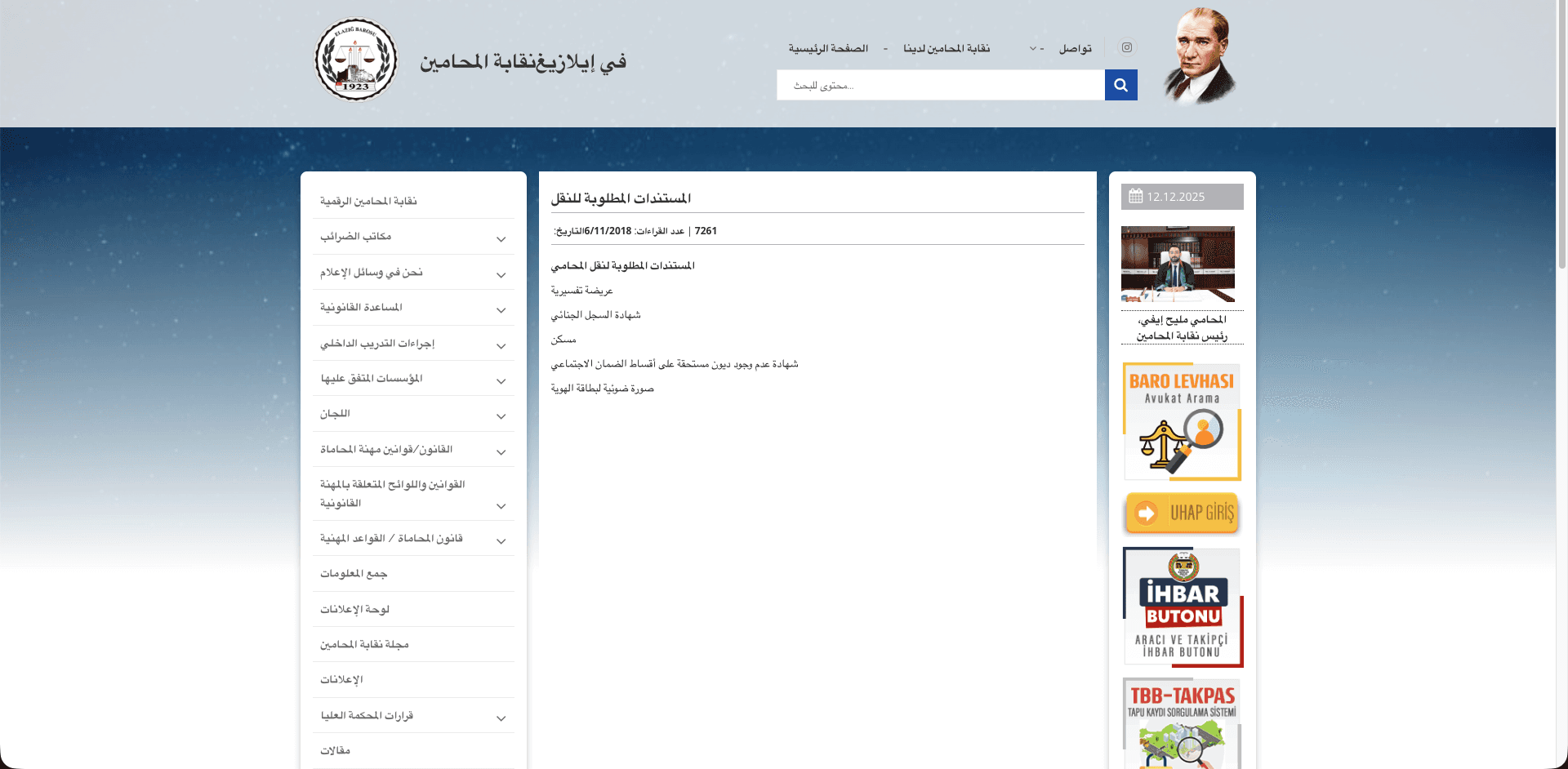Click the UHAP GİRİŞ button
The width and height of the screenshot is (1568, 769).
click(x=1182, y=513)
